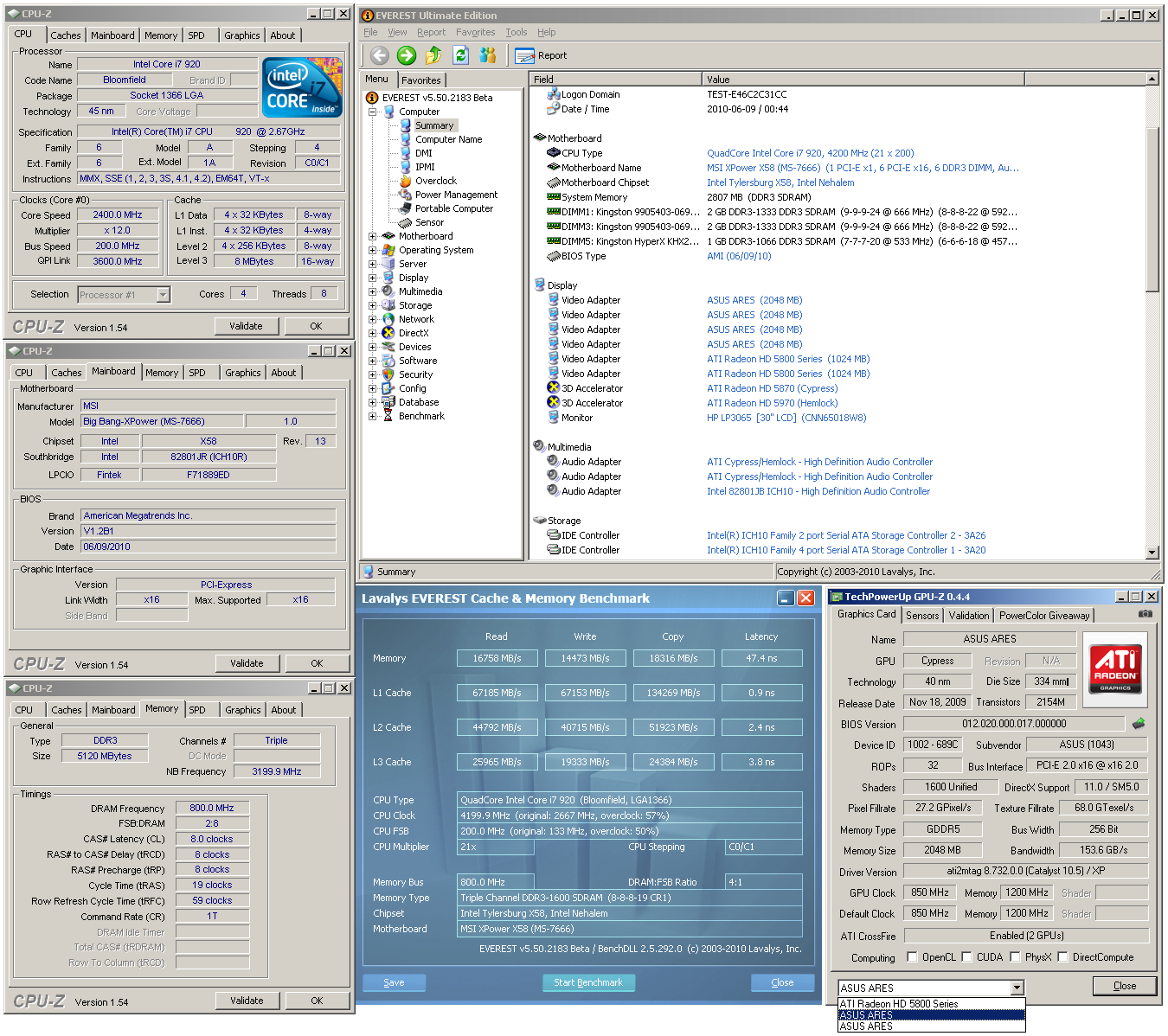Open the EVEREST View menu
The image size is (1168, 1036).
pyautogui.click(x=397, y=32)
